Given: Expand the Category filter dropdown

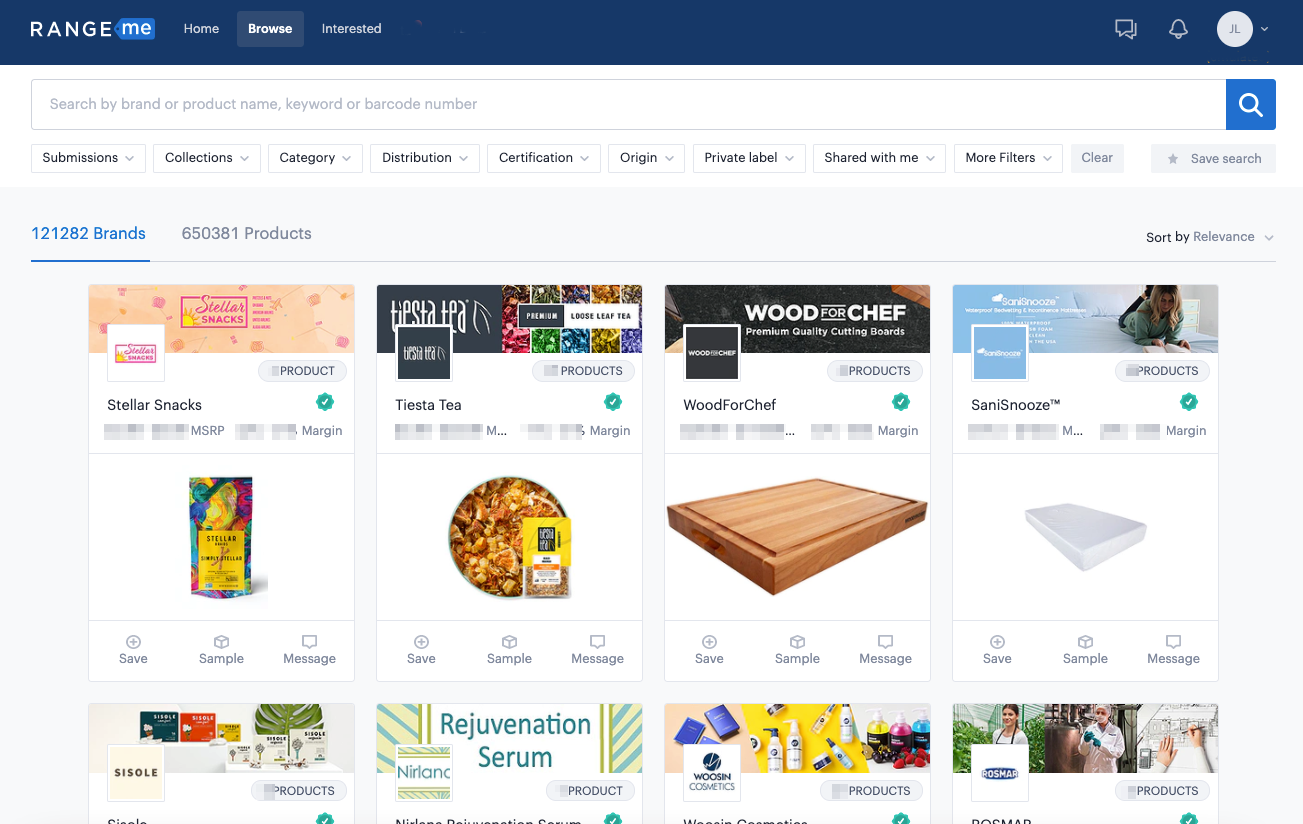Looking at the screenshot, I should 315,158.
